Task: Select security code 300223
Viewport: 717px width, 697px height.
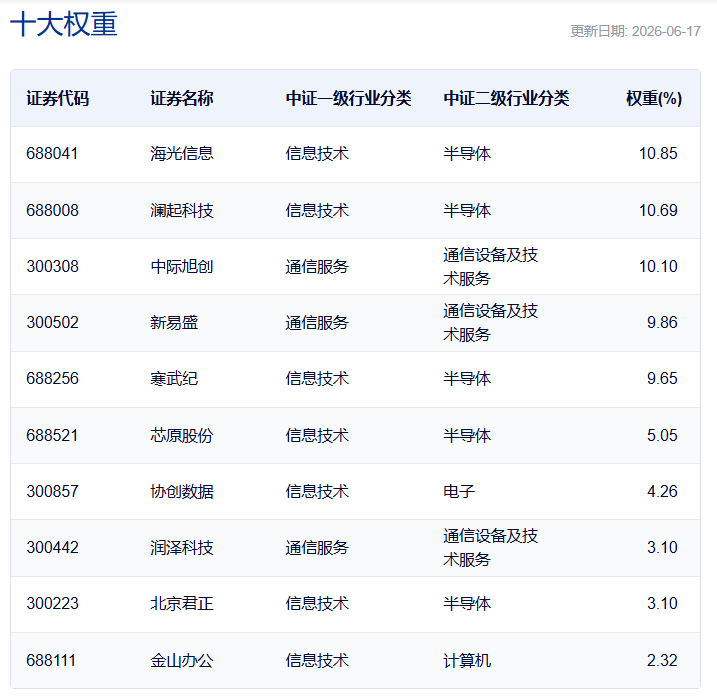Action: (52, 604)
